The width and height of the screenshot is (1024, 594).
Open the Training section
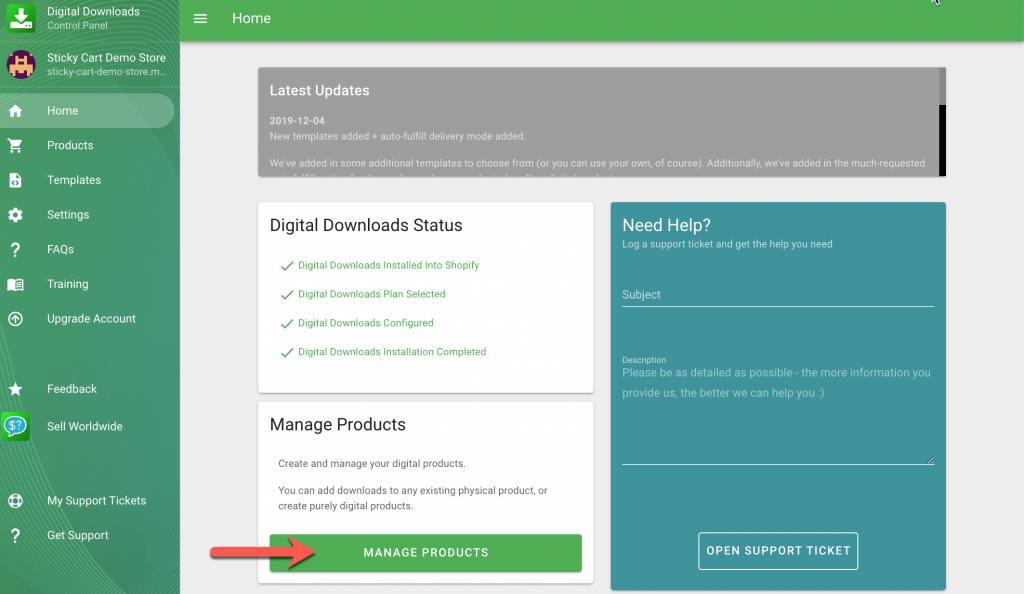[89, 284]
